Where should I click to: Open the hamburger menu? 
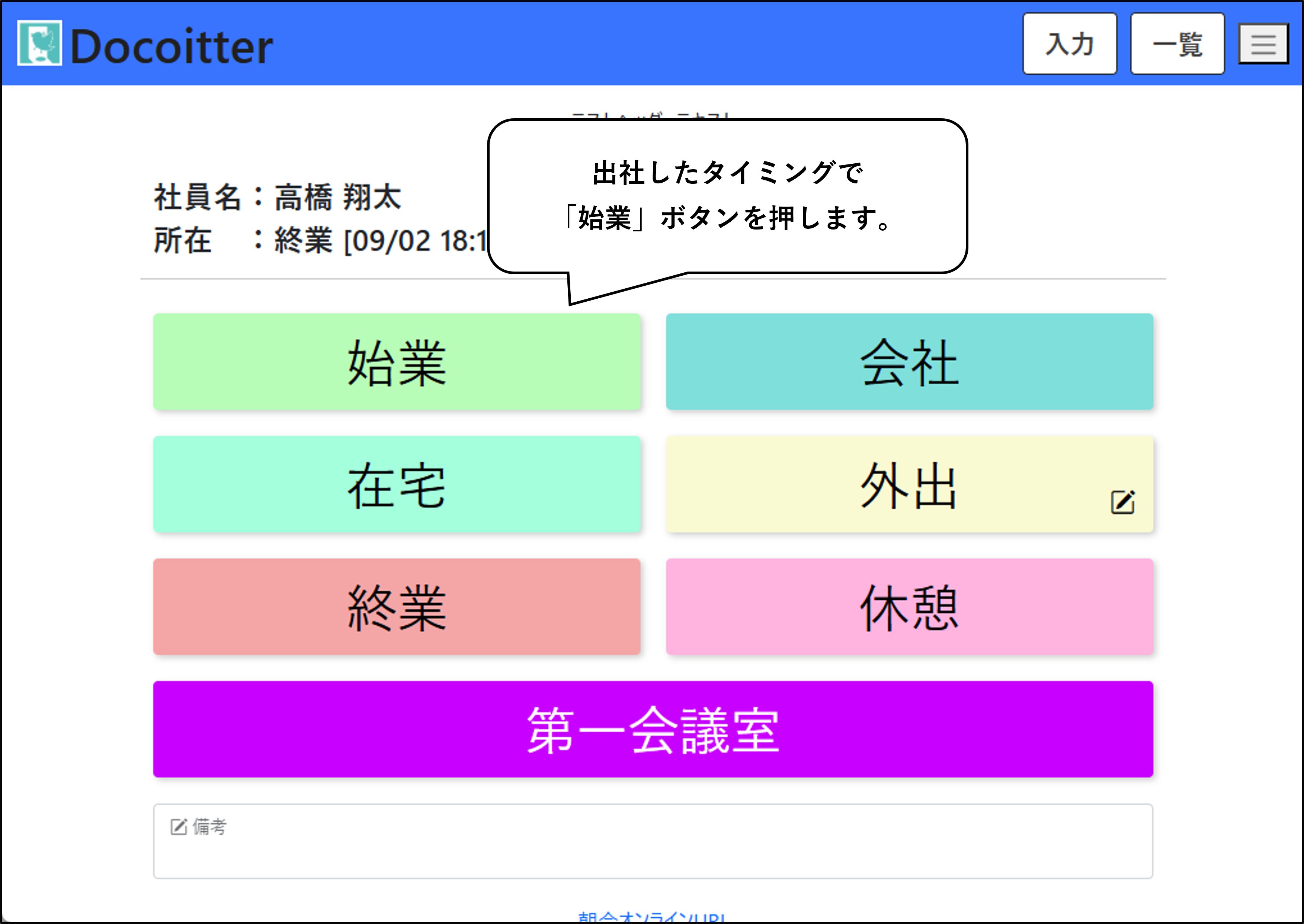1263,44
